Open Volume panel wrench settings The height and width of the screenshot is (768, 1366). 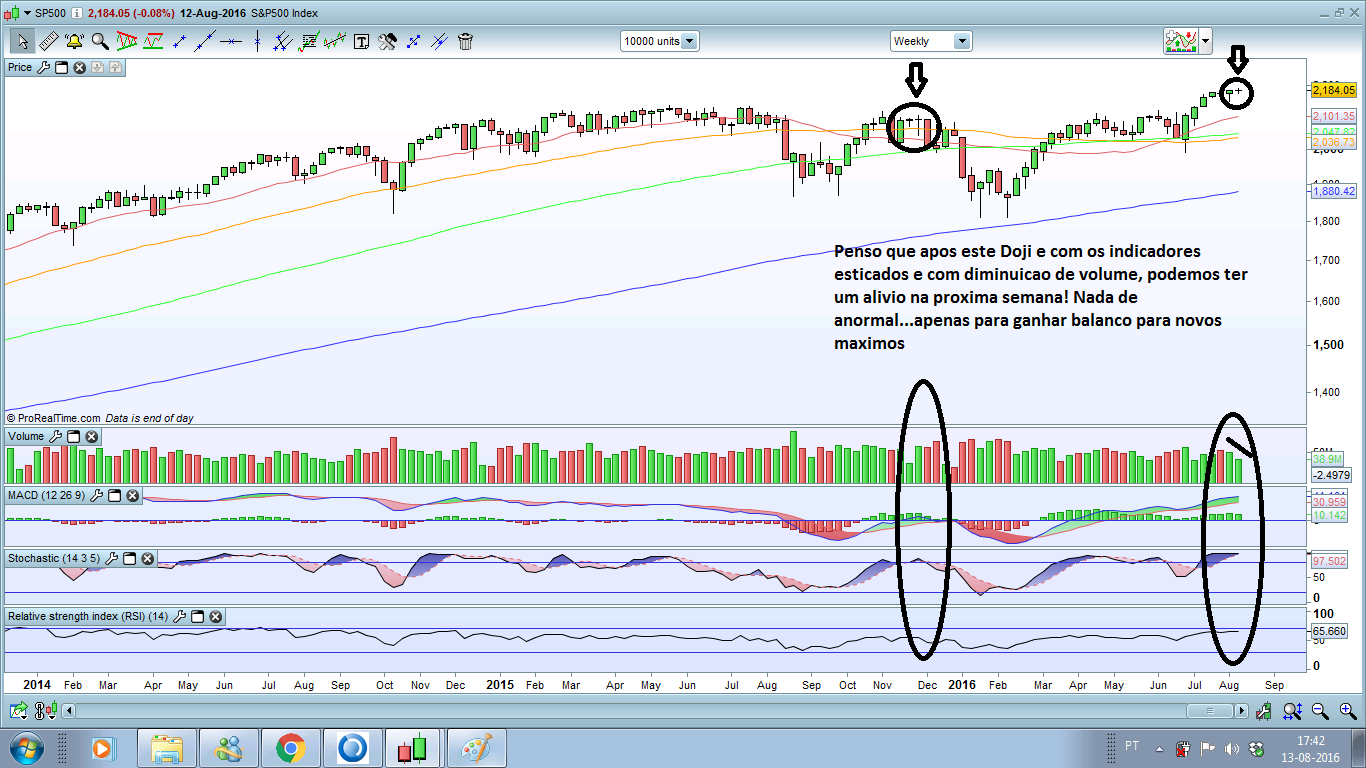[x=54, y=437]
